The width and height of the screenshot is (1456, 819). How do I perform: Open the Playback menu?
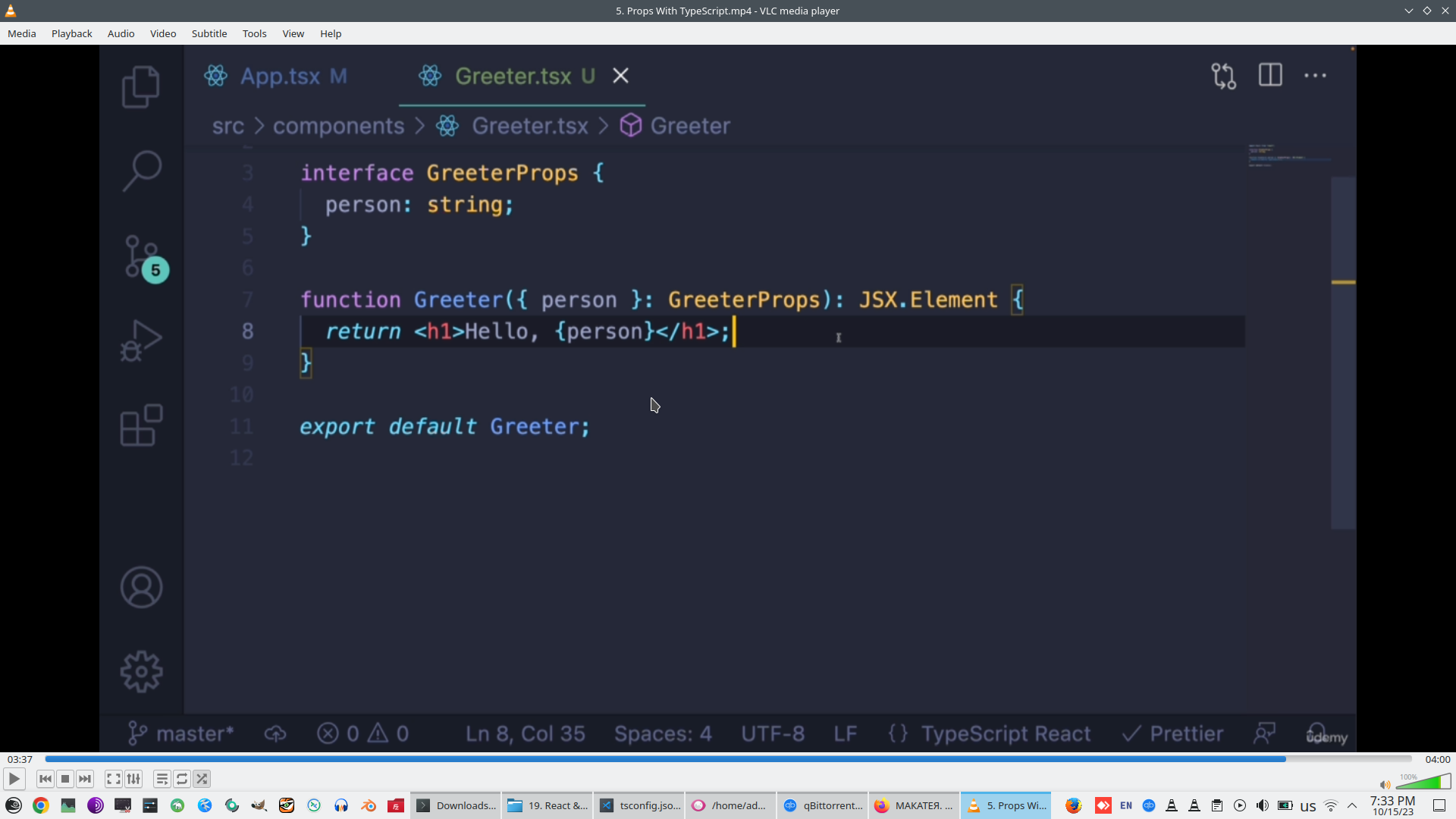point(71,33)
